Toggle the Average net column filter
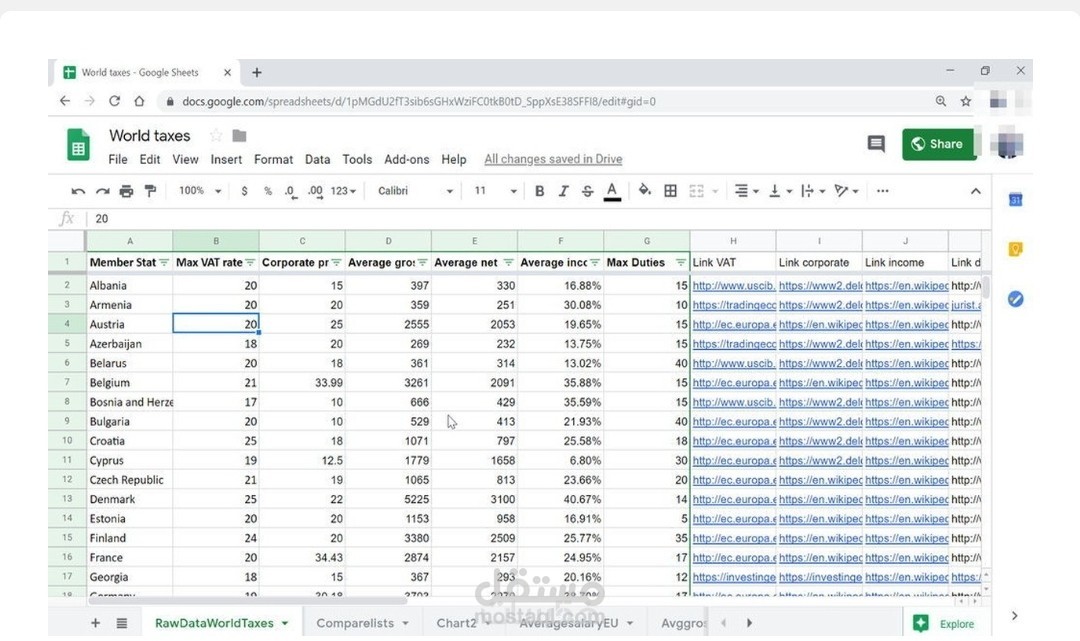The height and width of the screenshot is (641, 1080). [x=508, y=262]
